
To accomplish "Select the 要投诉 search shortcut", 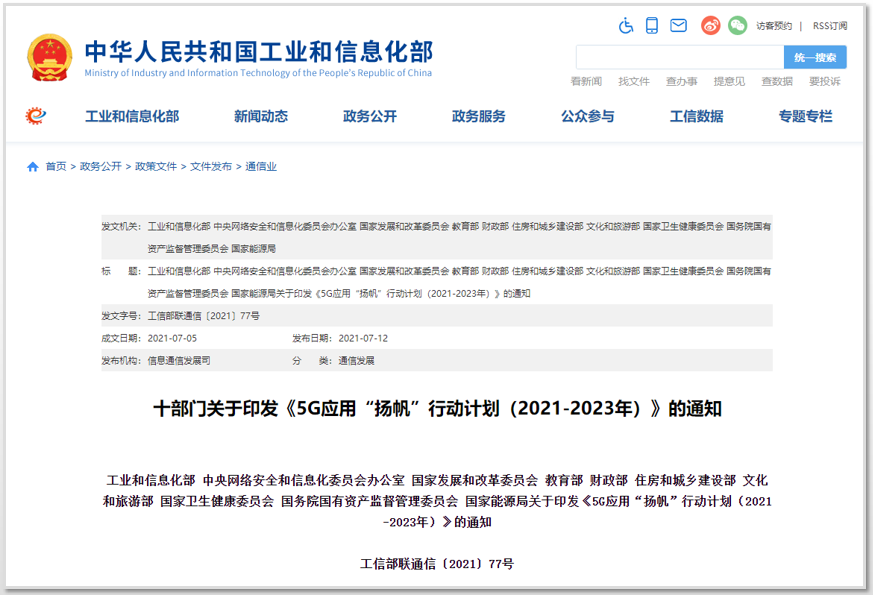I will point(825,81).
